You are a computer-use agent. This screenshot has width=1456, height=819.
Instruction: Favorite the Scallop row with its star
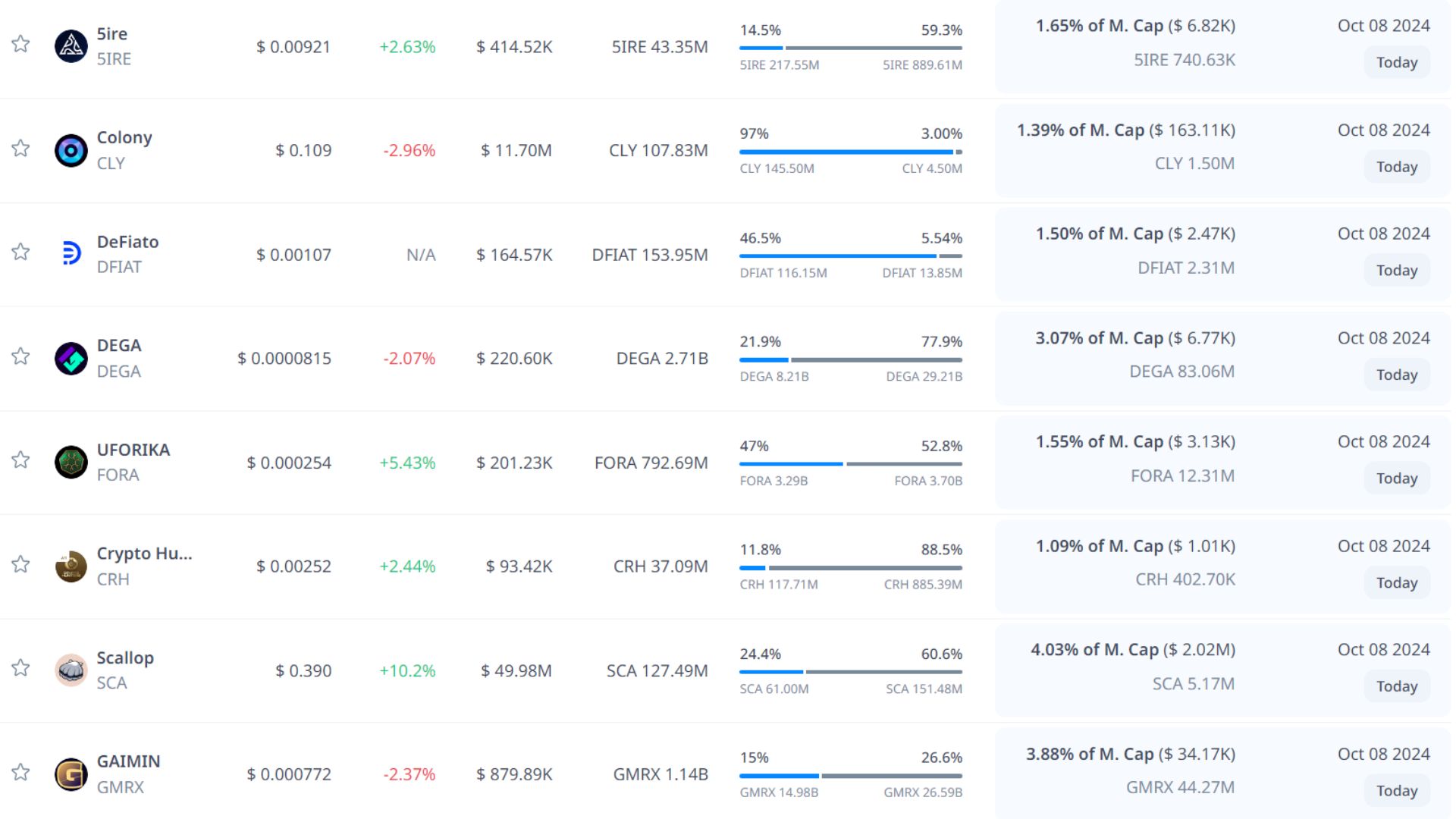20,667
